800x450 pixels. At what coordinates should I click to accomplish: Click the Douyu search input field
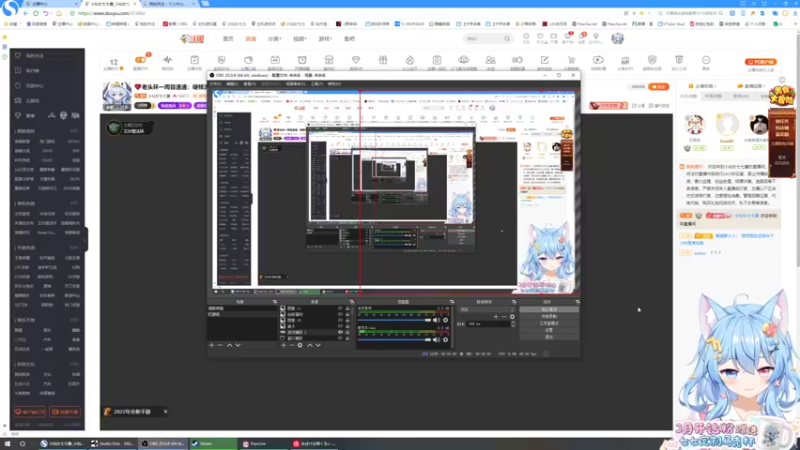coord(483,39)
